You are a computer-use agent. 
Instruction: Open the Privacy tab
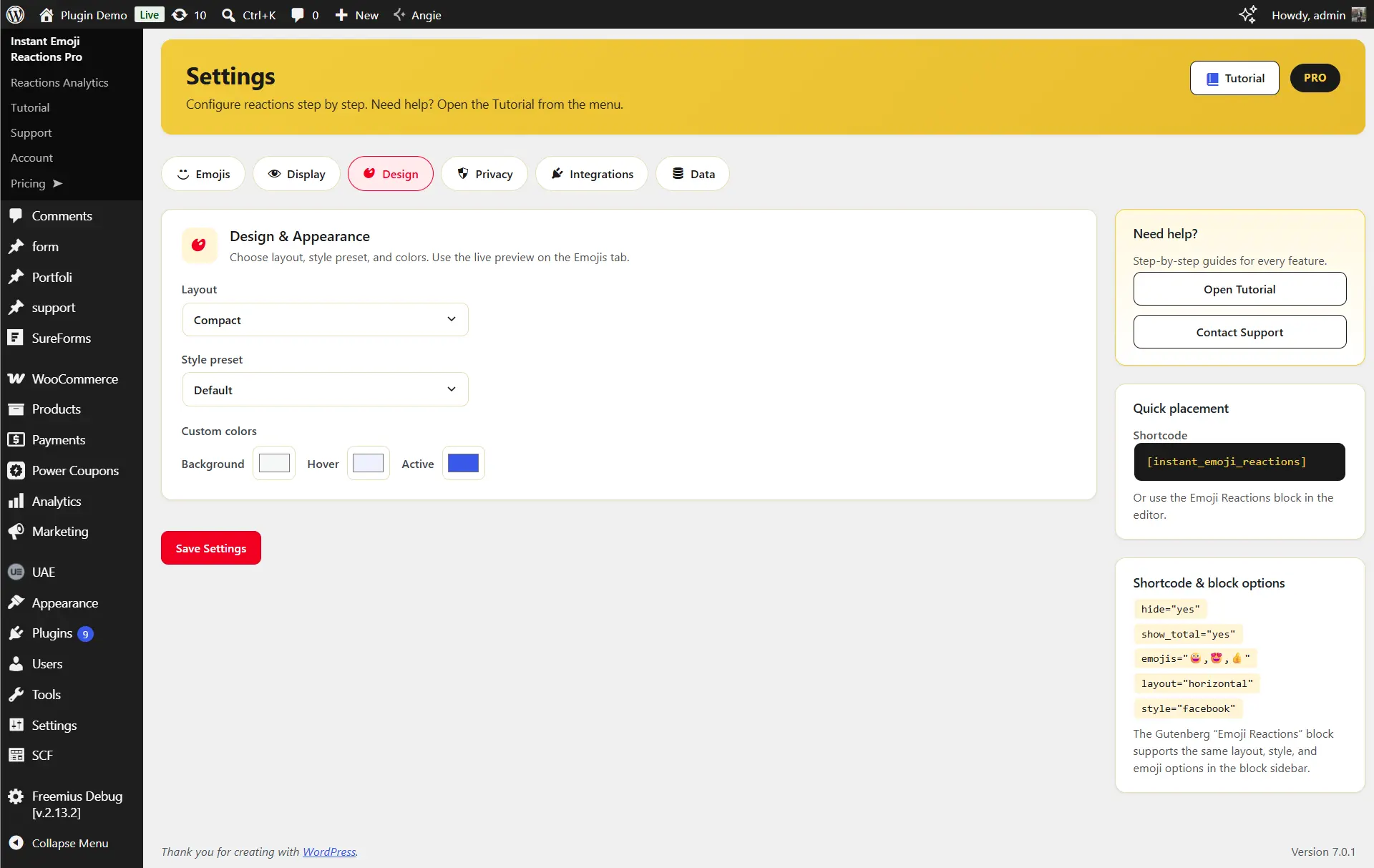(x=484, y=174)
